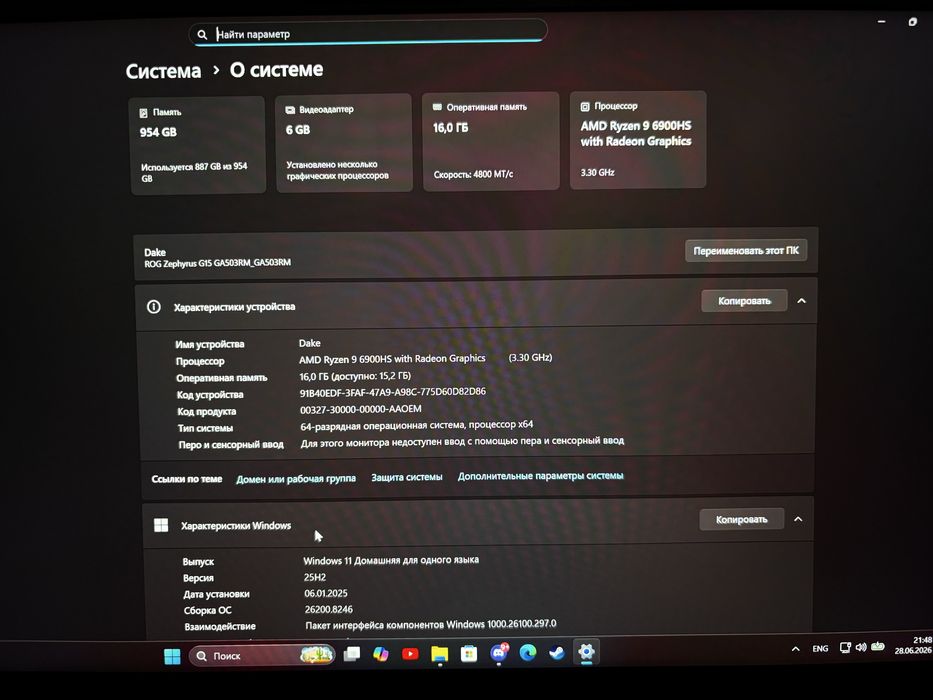933x700 pixels.
Task: Focus the Найти параметр search field
Action: point(368,33)
